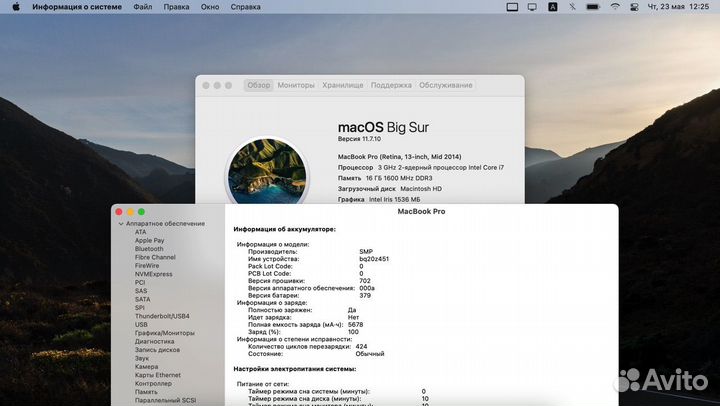Click the Big Sur artwork in About window
This screenshot has width=720, height=406.
click(x=267, y=170)
